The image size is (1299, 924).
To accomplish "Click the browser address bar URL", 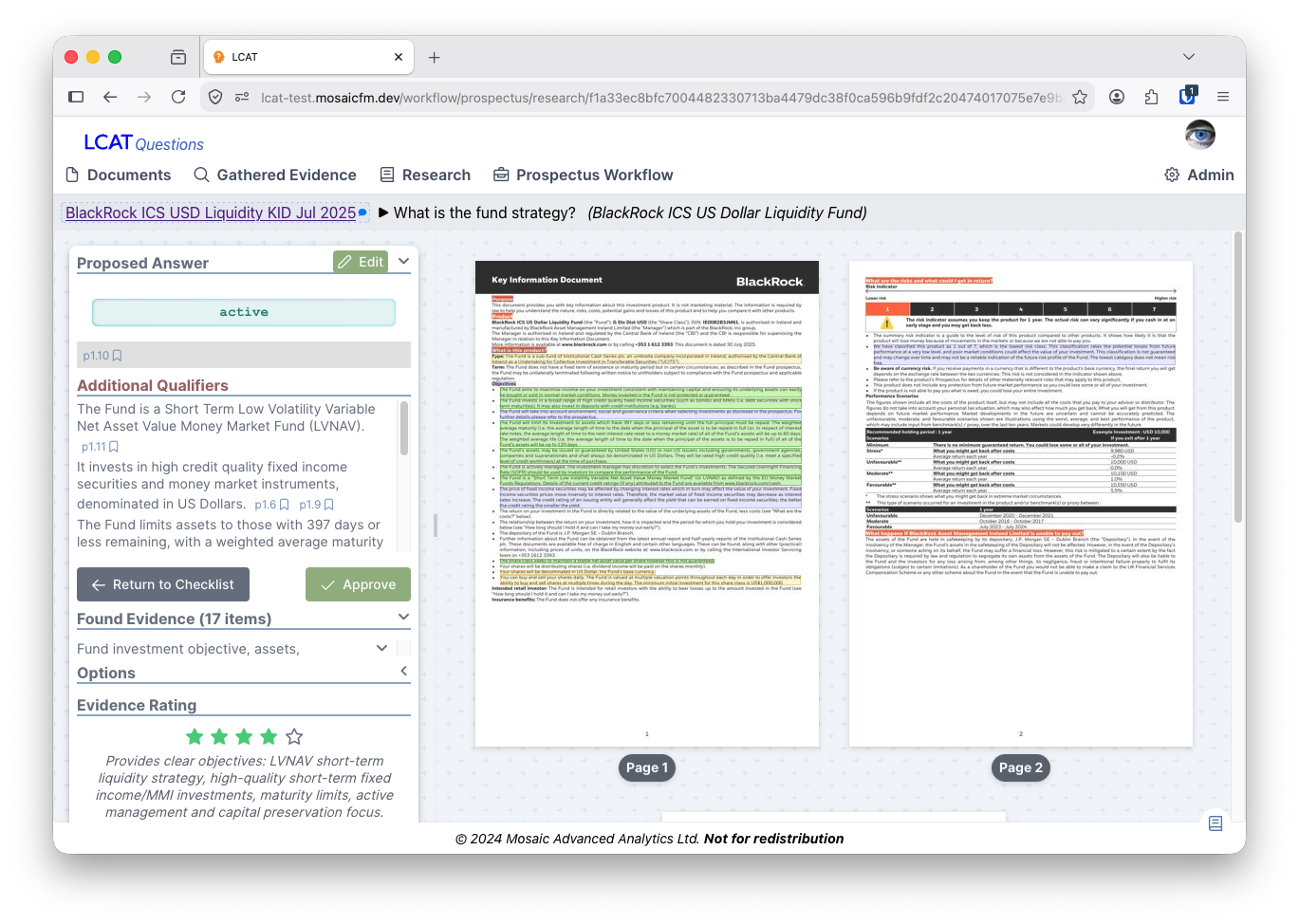I will (x=661, y=97).
